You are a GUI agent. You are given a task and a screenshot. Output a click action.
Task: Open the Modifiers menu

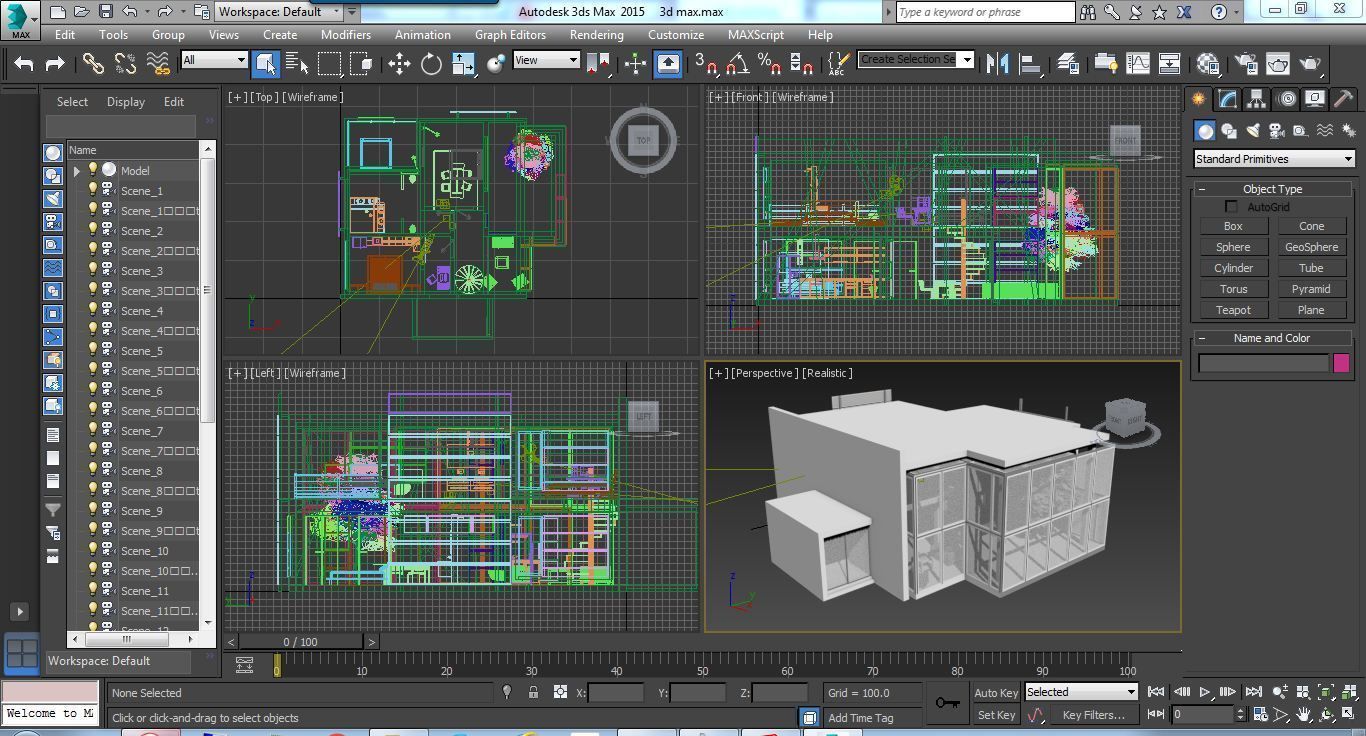coord(346,34)
